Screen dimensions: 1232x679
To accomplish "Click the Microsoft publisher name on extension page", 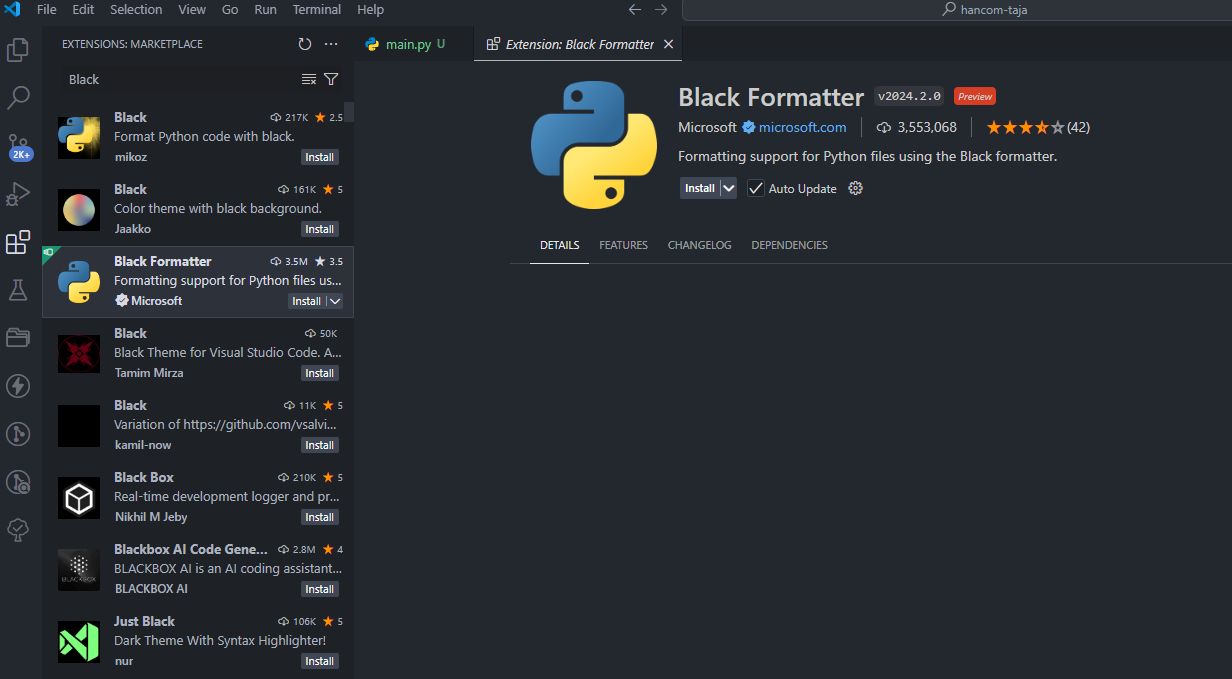I will pyautogui.click(x=707, y=127).
